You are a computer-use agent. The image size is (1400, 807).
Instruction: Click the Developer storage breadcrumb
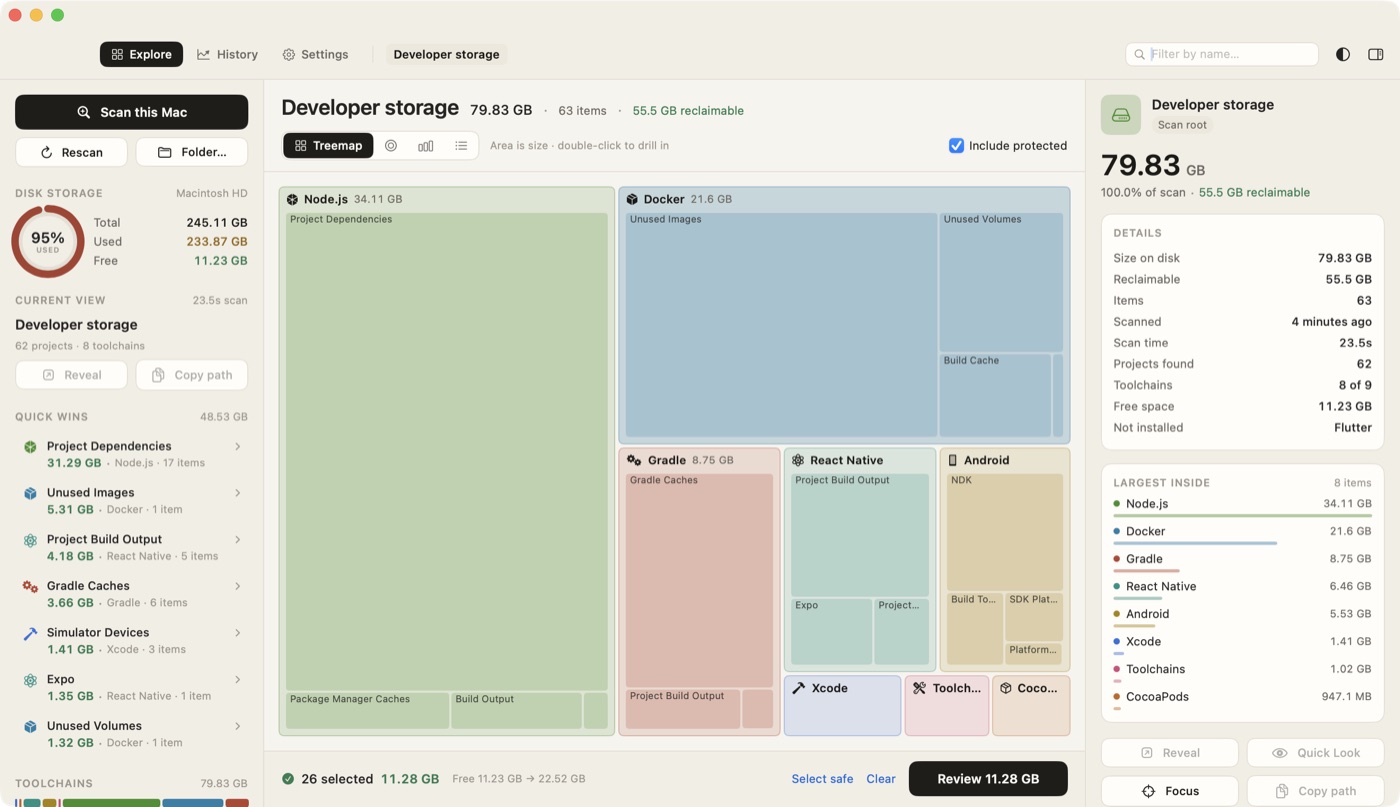coord(446,54)
